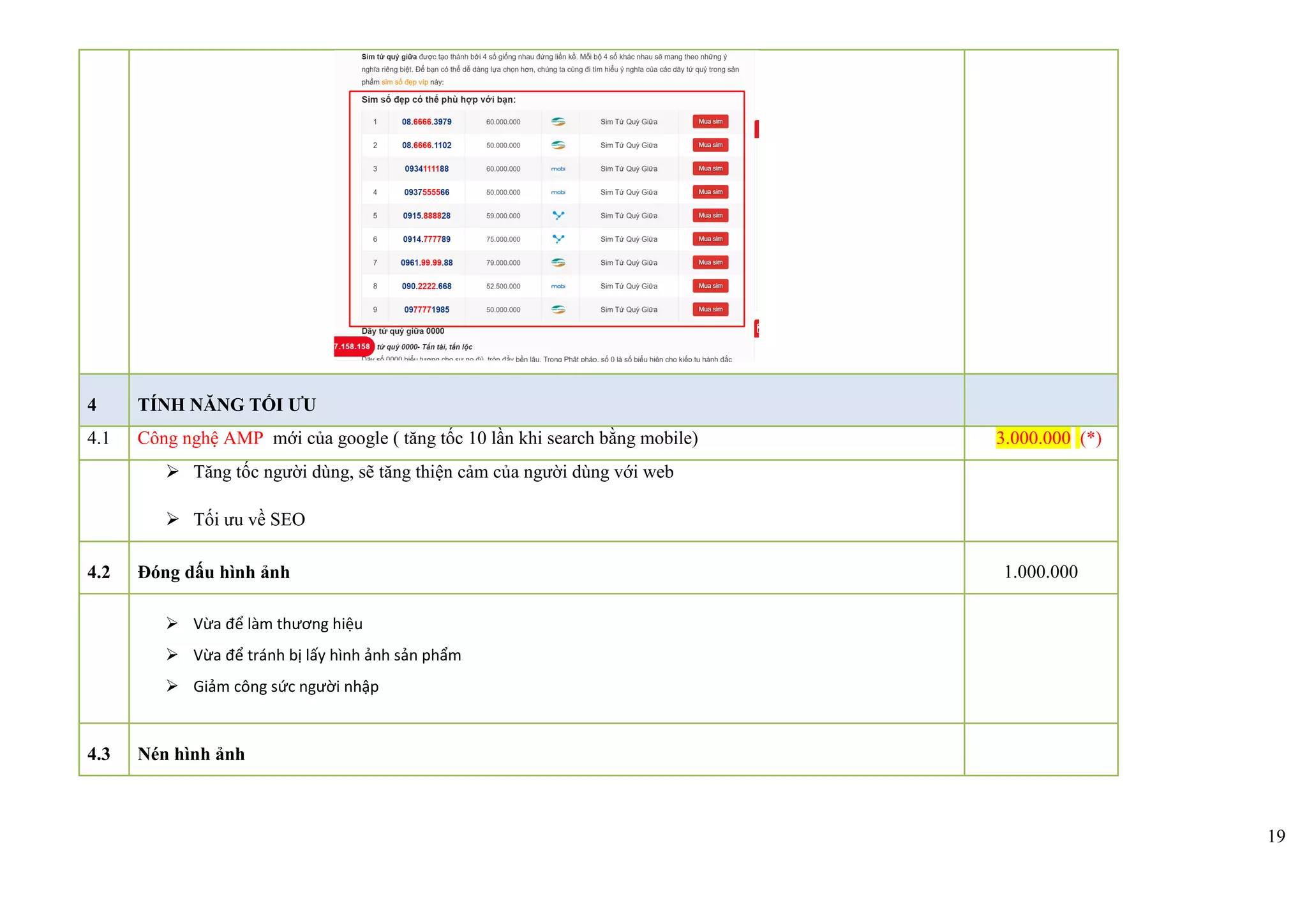Click 'Vừa để làm thương hiệu' bullet
The height and width of the screenshot is (924, 1307).
point(278,624)
